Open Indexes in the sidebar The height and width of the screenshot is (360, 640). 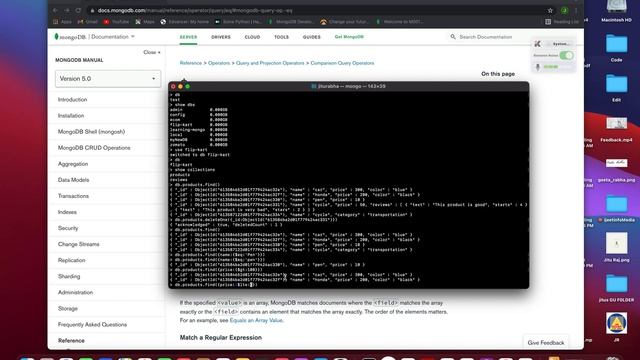click(67, 212)
